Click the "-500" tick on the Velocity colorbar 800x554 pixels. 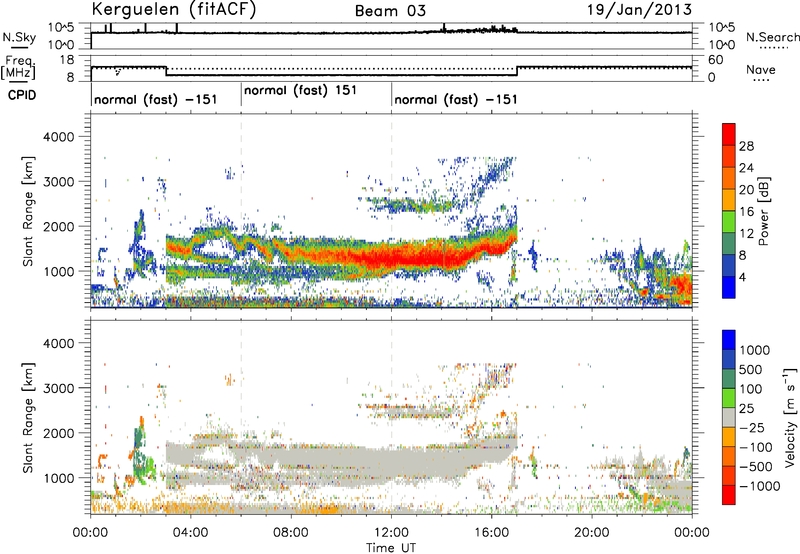click(756, 467)
